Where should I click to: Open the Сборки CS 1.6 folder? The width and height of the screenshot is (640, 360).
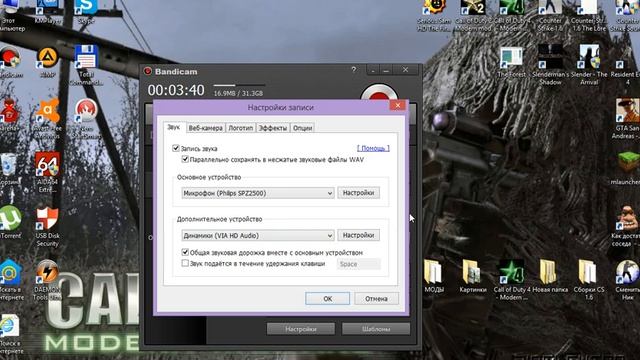589,280
